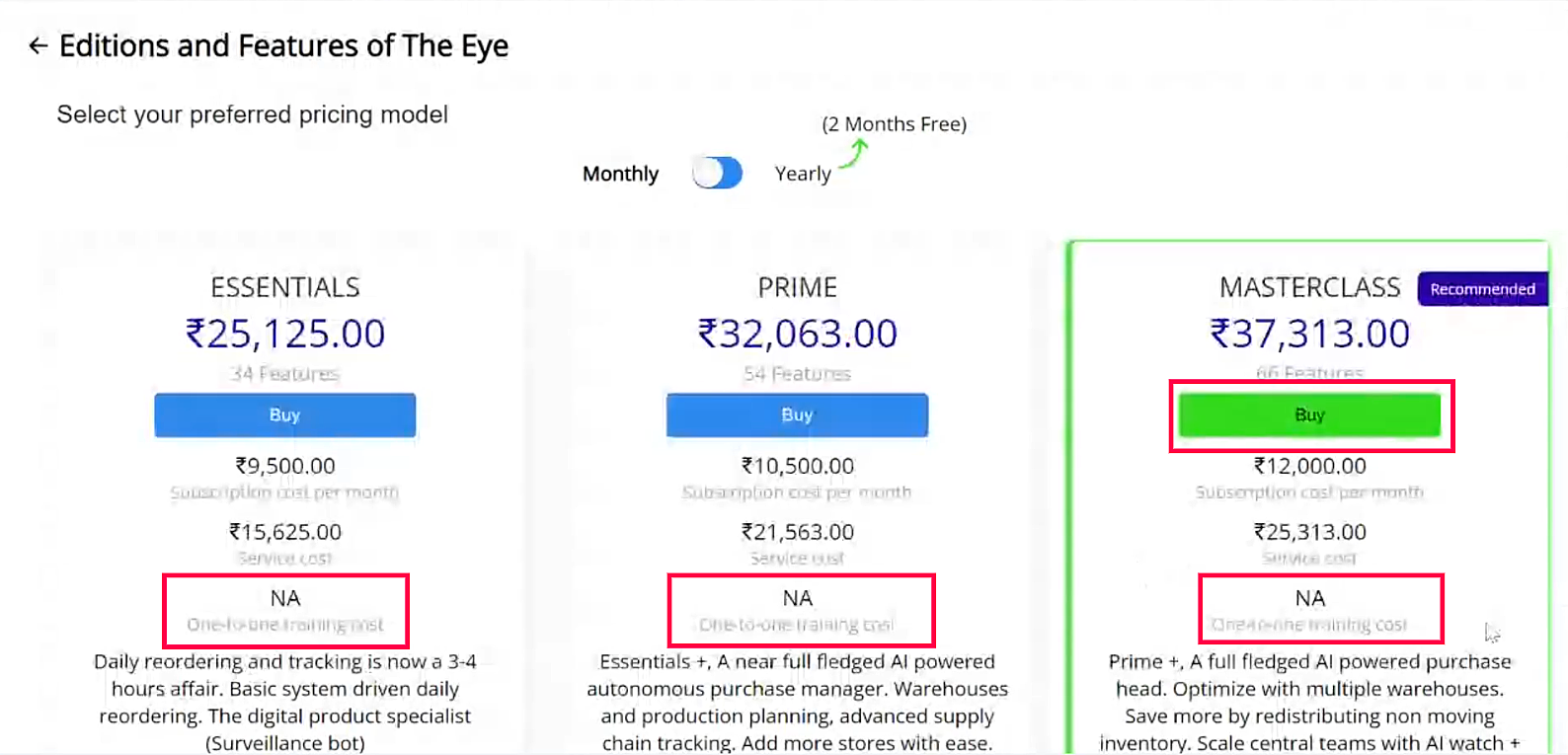Click the ESSENTIALS plan heading
This screenshot has height=755, width=1568.
[285, 287]
